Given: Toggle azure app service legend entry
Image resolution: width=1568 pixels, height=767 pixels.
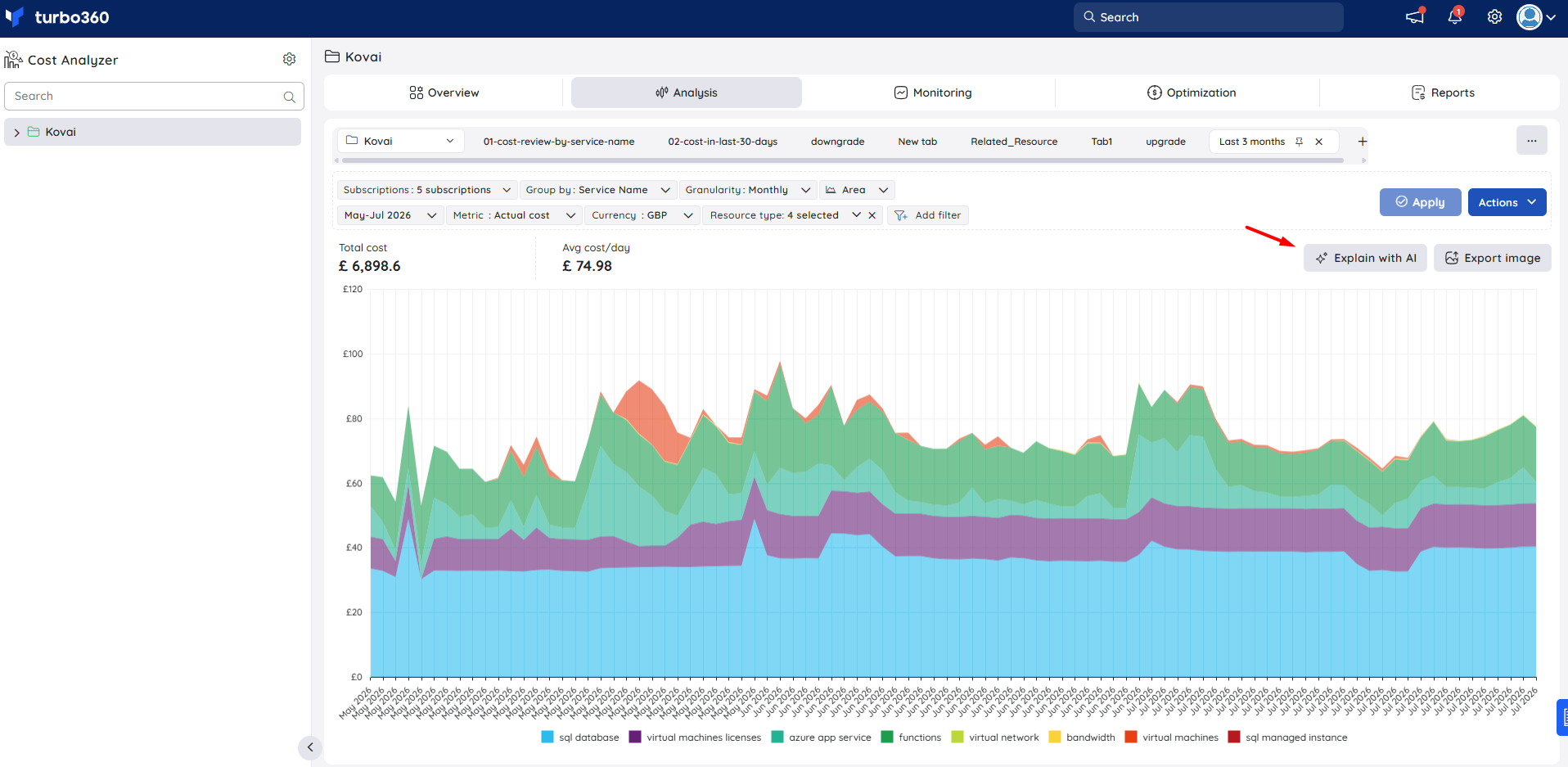Looking at the screenshot, I should (x=822, y=738).
